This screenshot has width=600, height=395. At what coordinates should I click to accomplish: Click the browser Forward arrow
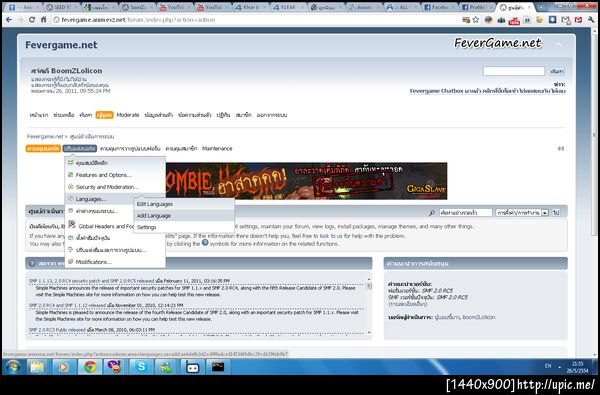click(x=20, y=20)
